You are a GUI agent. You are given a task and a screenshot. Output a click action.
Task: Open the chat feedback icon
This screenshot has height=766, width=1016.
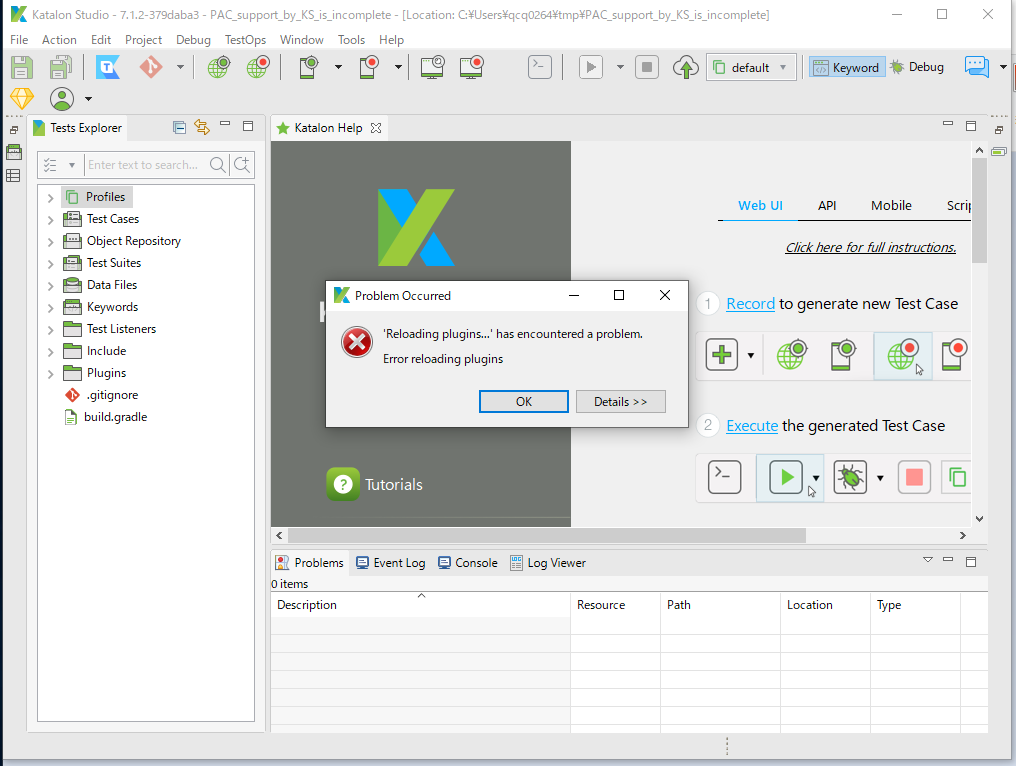click(x=976, y=67)
